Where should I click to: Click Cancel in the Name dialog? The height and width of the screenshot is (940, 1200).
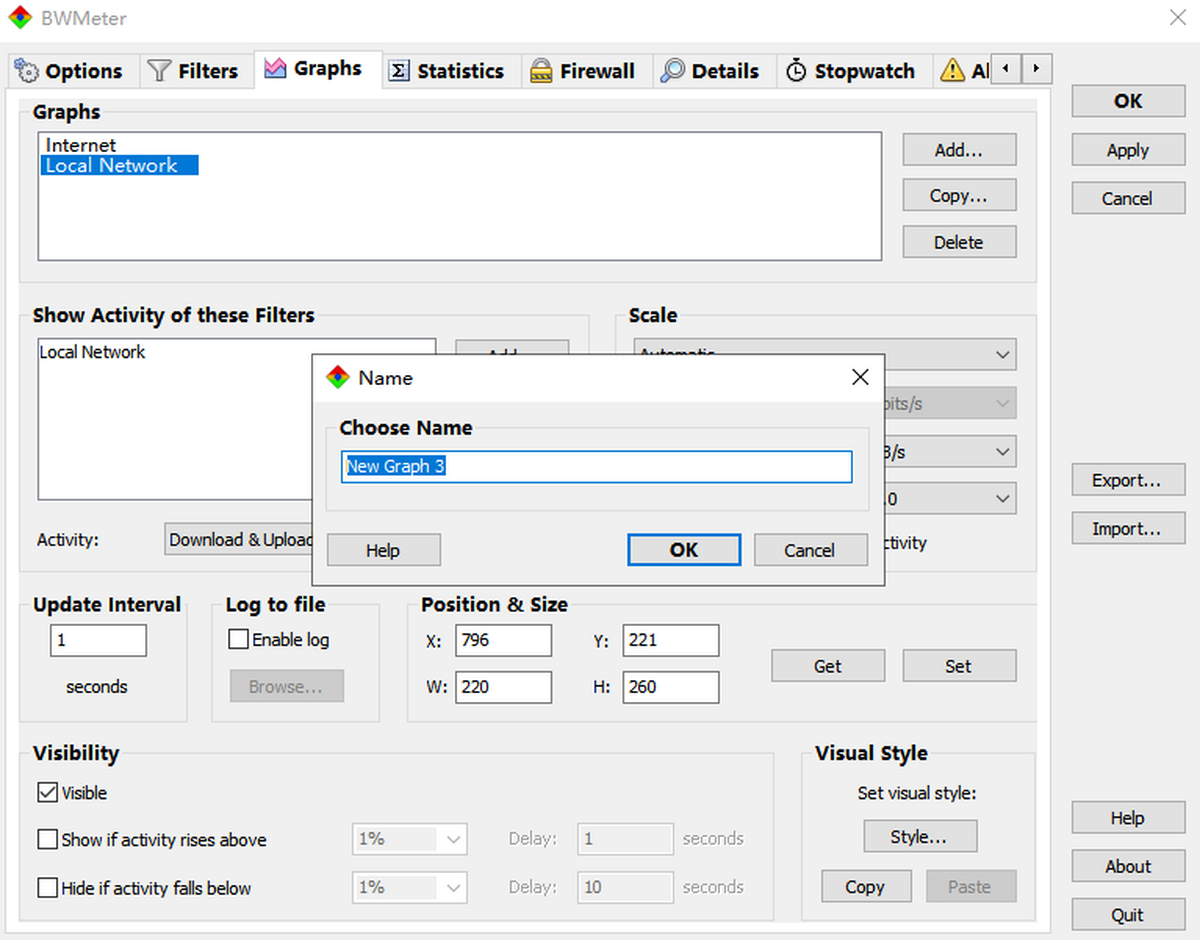(810, 550)
